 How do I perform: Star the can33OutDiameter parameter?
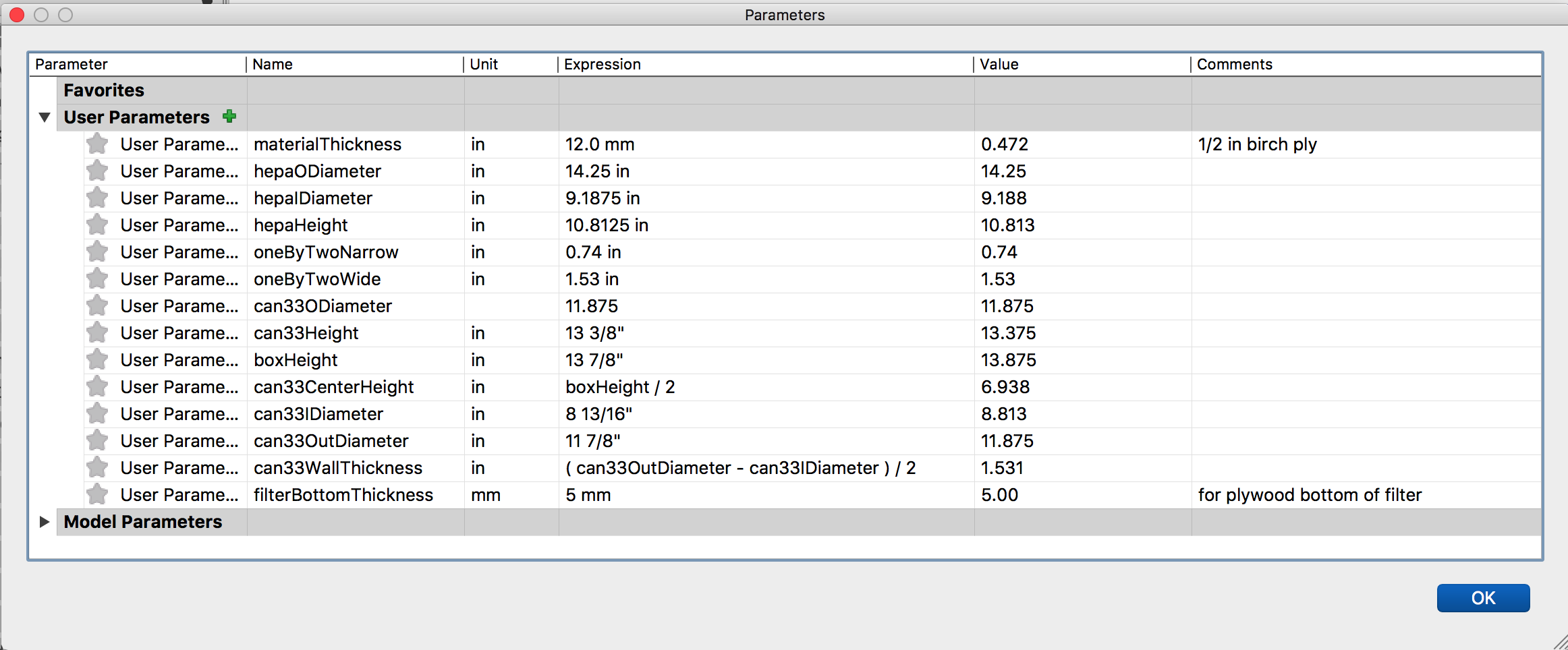[97, 440]
